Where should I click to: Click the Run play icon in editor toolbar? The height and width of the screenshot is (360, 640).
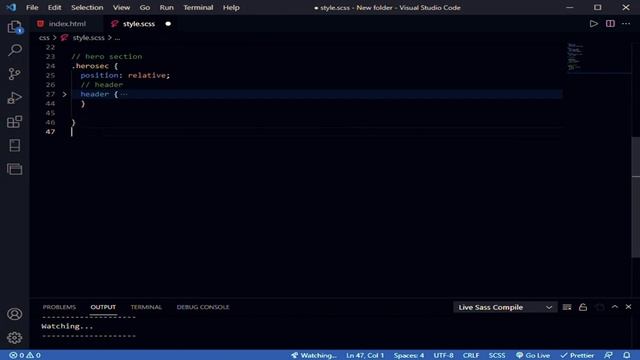click(593, 24)
